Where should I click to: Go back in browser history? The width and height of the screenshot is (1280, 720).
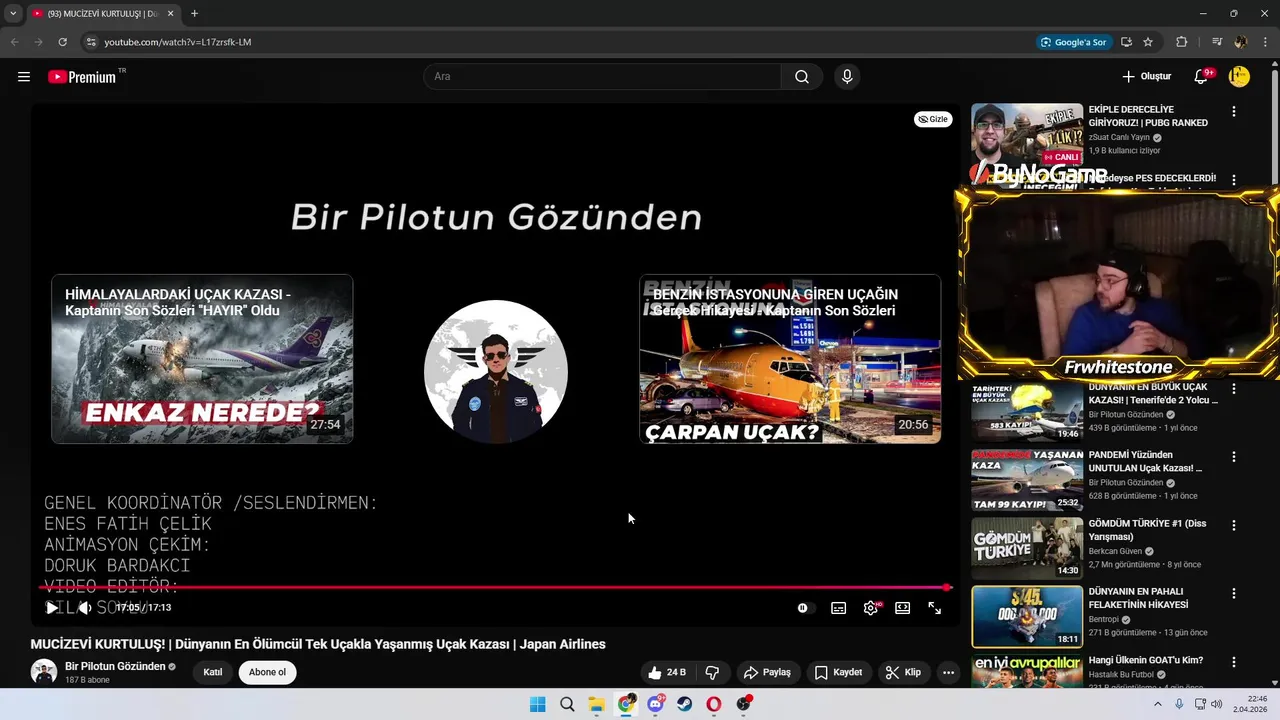coord(14,42)
